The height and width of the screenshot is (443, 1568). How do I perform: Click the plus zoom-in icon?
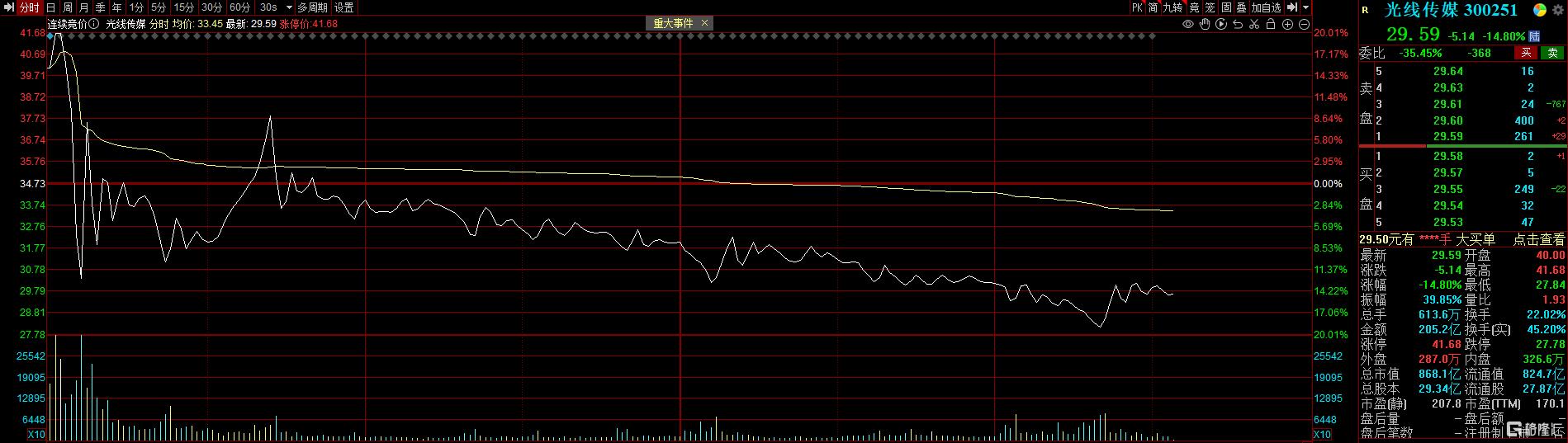tap(1288, 24)
